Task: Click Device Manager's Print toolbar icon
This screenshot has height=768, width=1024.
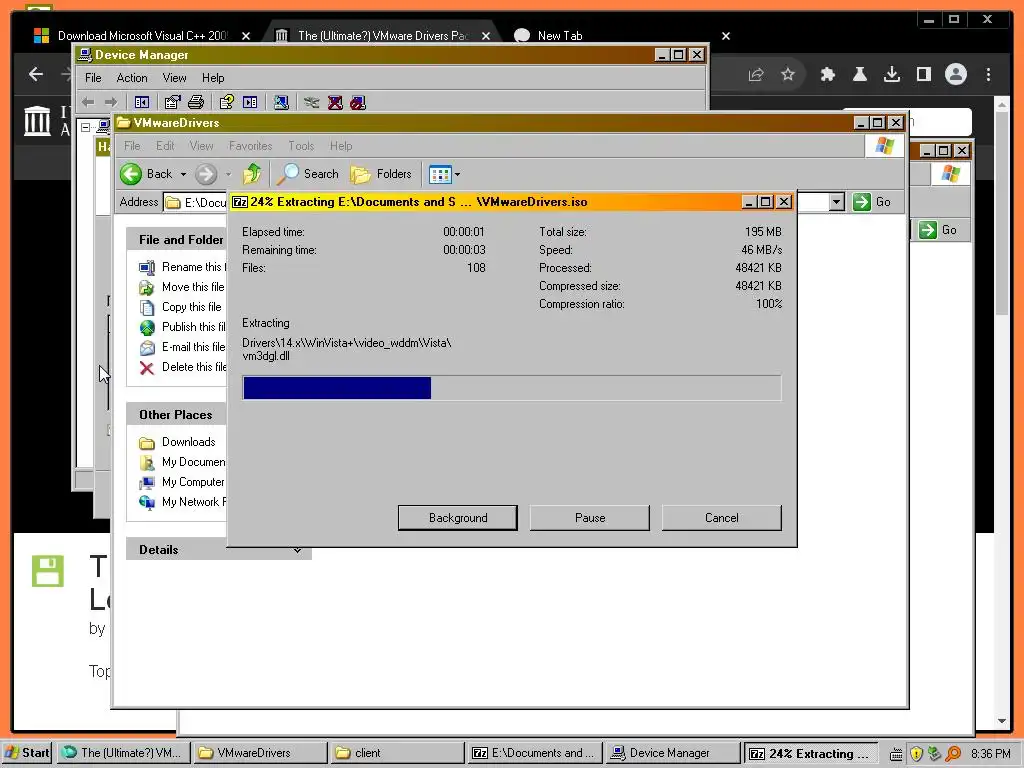Action: tap(196, 103)
